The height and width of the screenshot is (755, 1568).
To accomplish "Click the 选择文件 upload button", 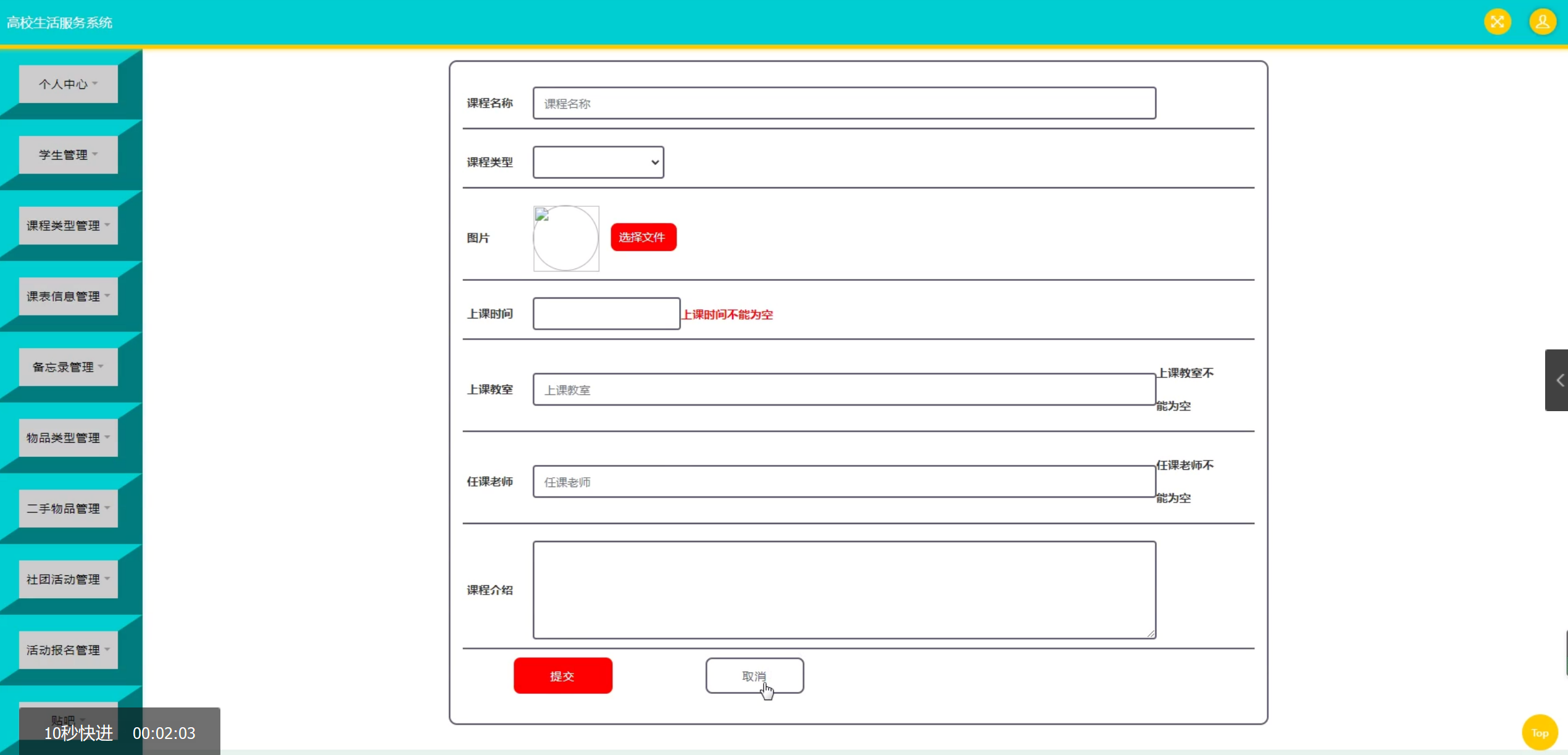I will coord(643,237).
